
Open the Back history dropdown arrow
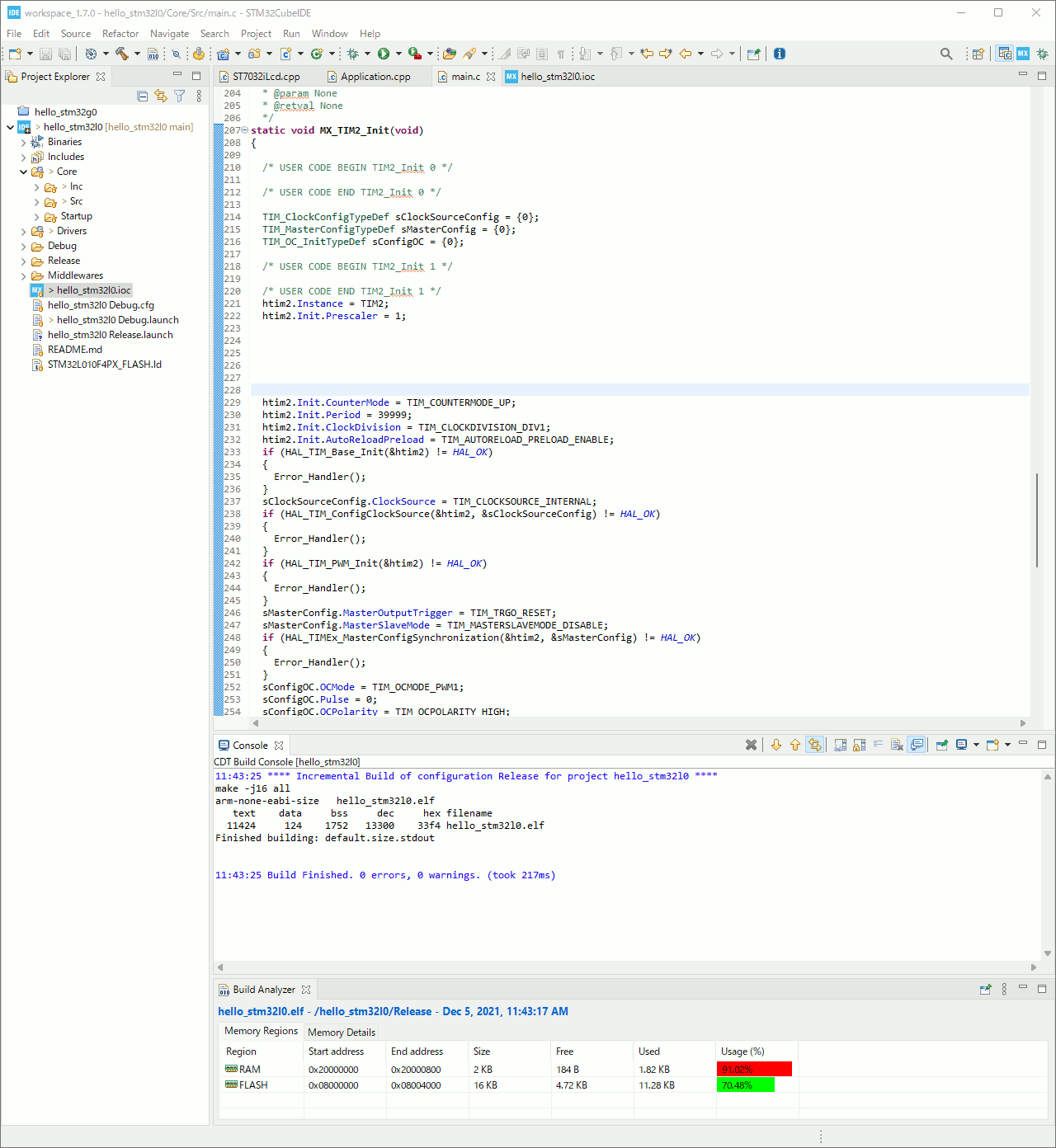pos(700,54)
